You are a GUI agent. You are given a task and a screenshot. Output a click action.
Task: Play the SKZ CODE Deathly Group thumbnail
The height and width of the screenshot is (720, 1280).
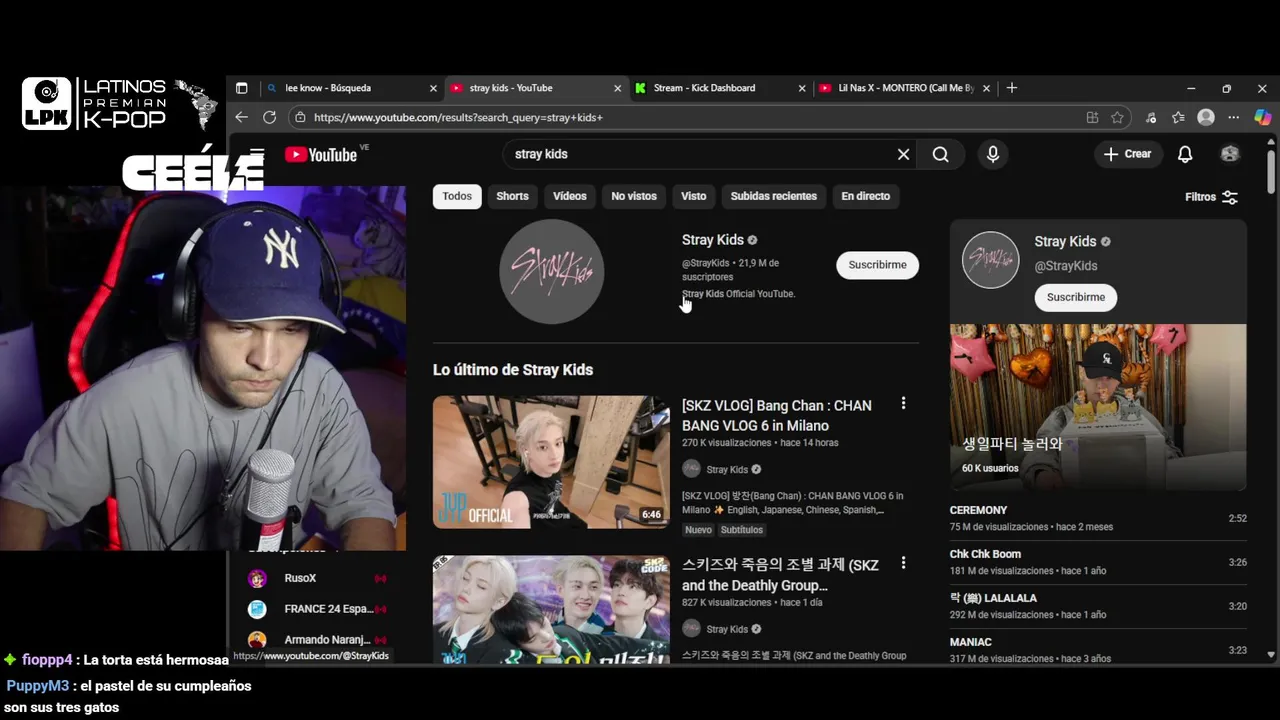551,609
